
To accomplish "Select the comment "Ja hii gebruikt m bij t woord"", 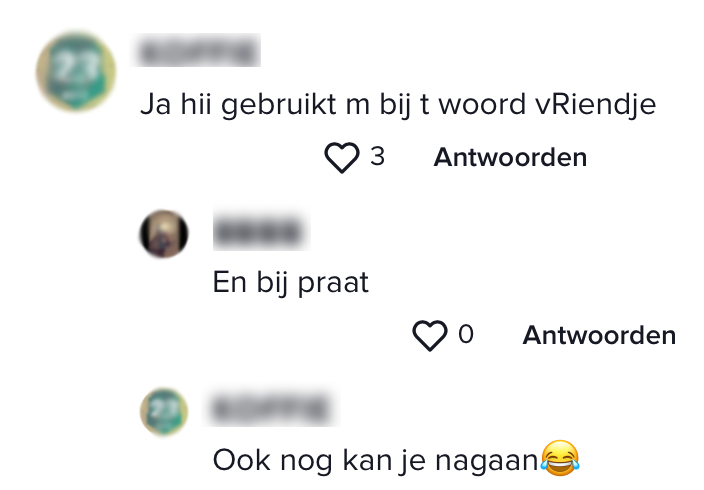I will [333, 105].
